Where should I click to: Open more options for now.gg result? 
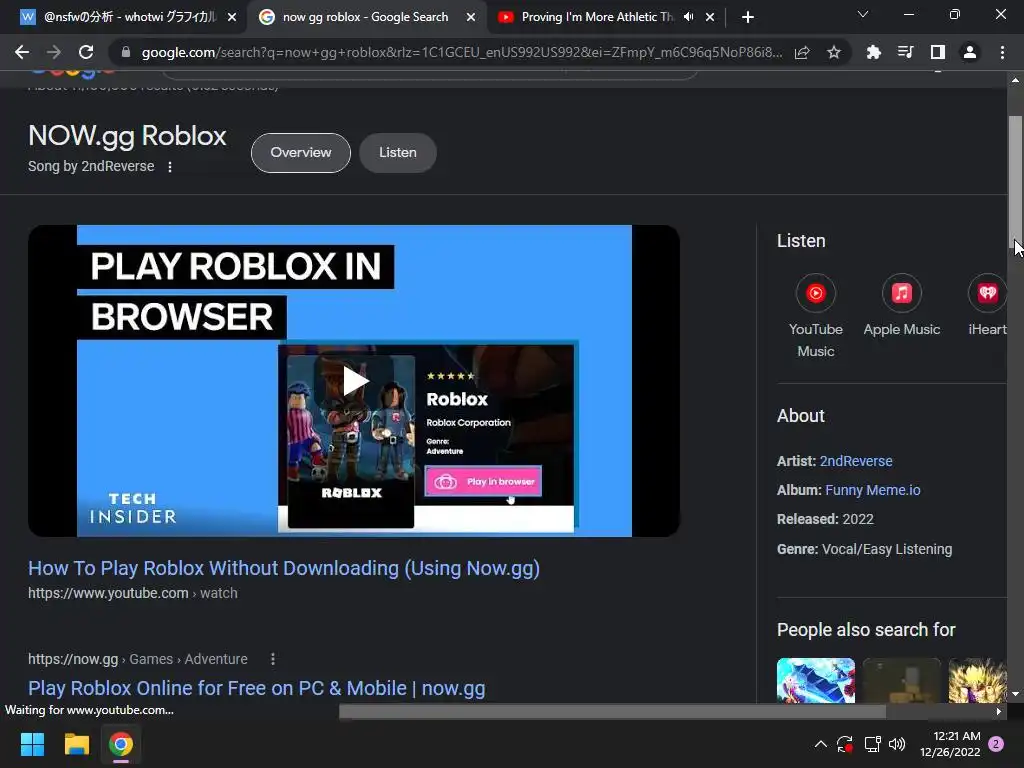[273, 660]
